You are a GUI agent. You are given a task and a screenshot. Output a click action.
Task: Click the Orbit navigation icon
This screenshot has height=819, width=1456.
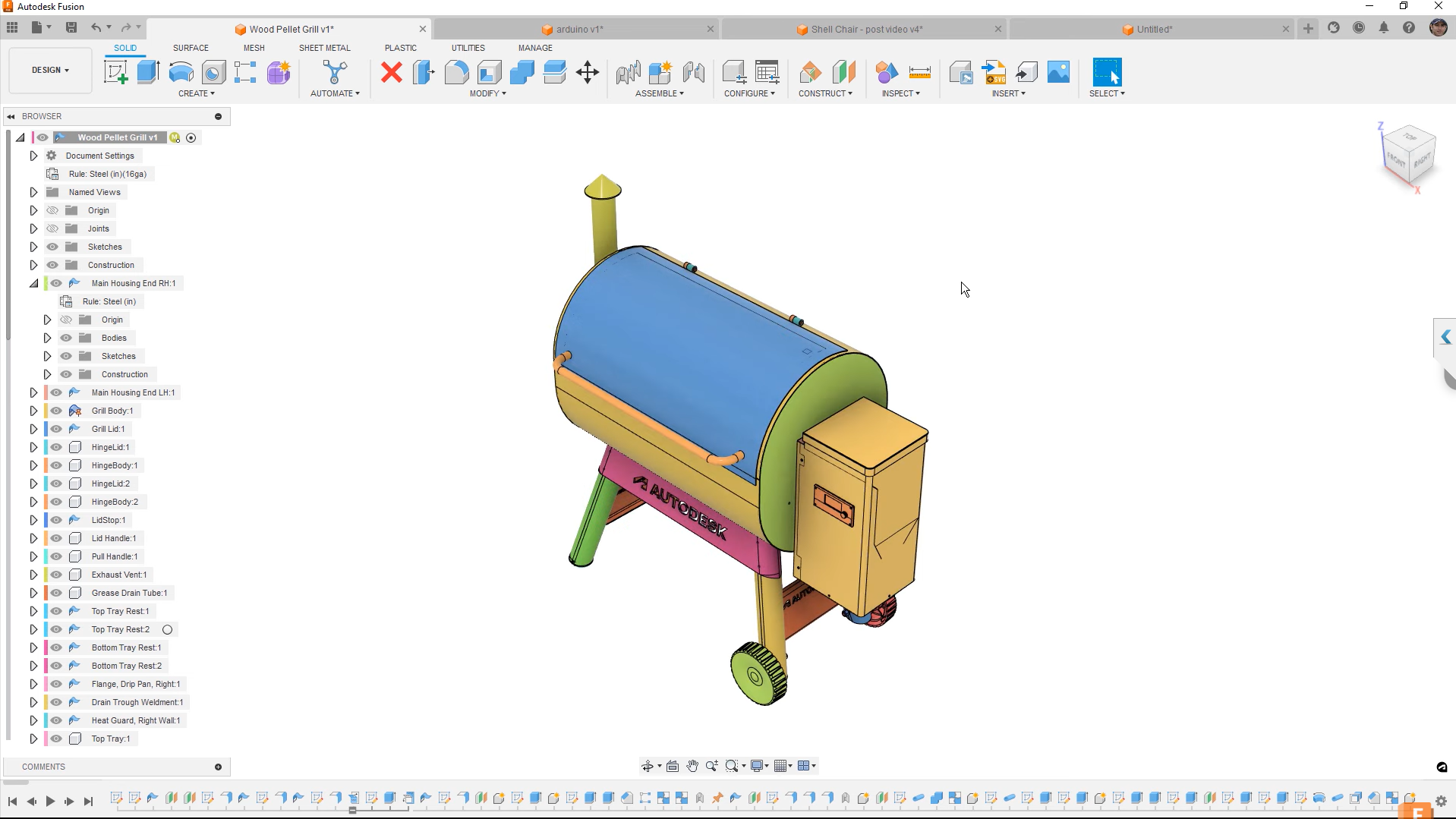[648, 766]
